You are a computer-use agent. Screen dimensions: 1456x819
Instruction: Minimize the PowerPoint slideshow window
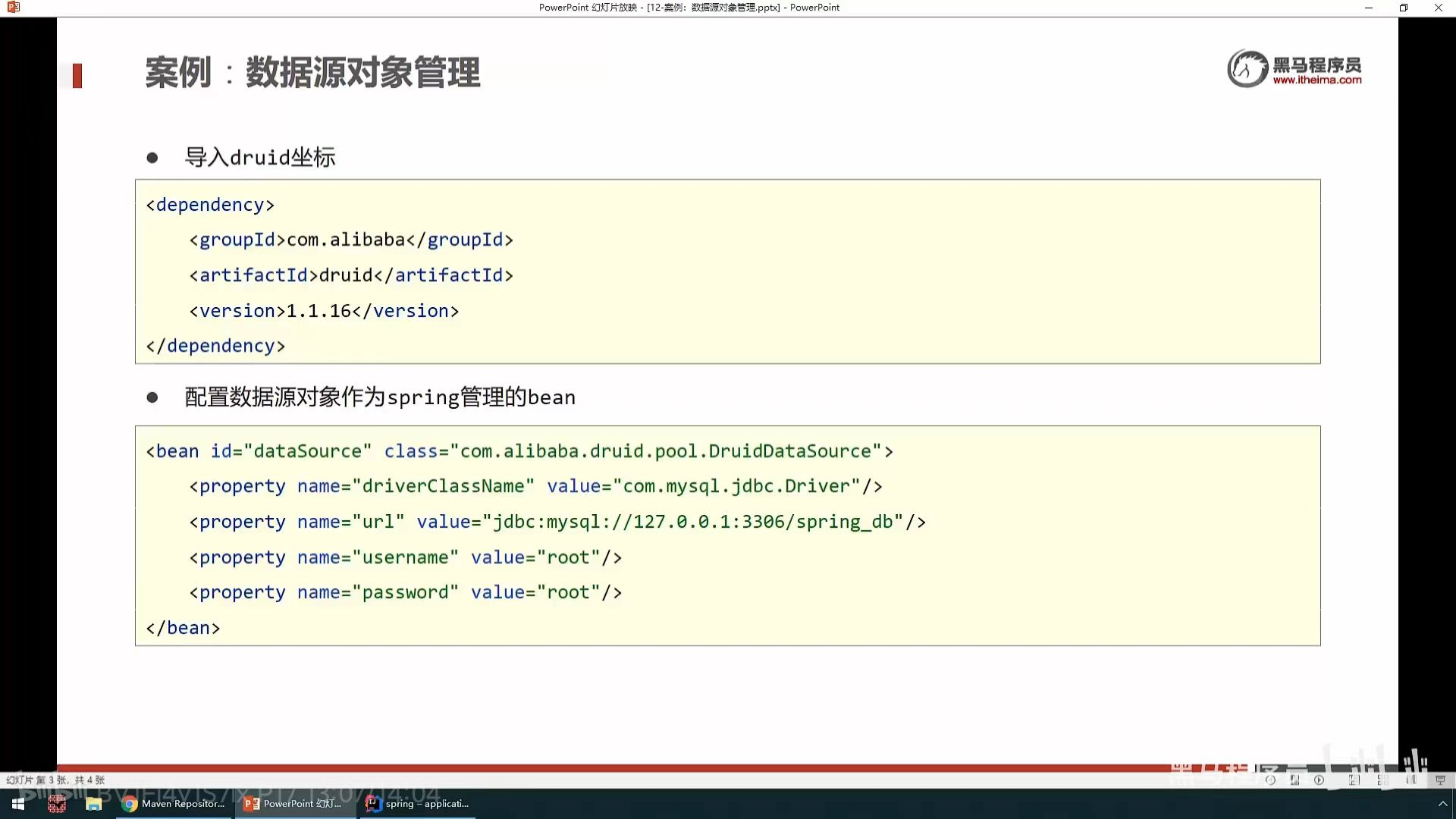tap(1368, 8)
